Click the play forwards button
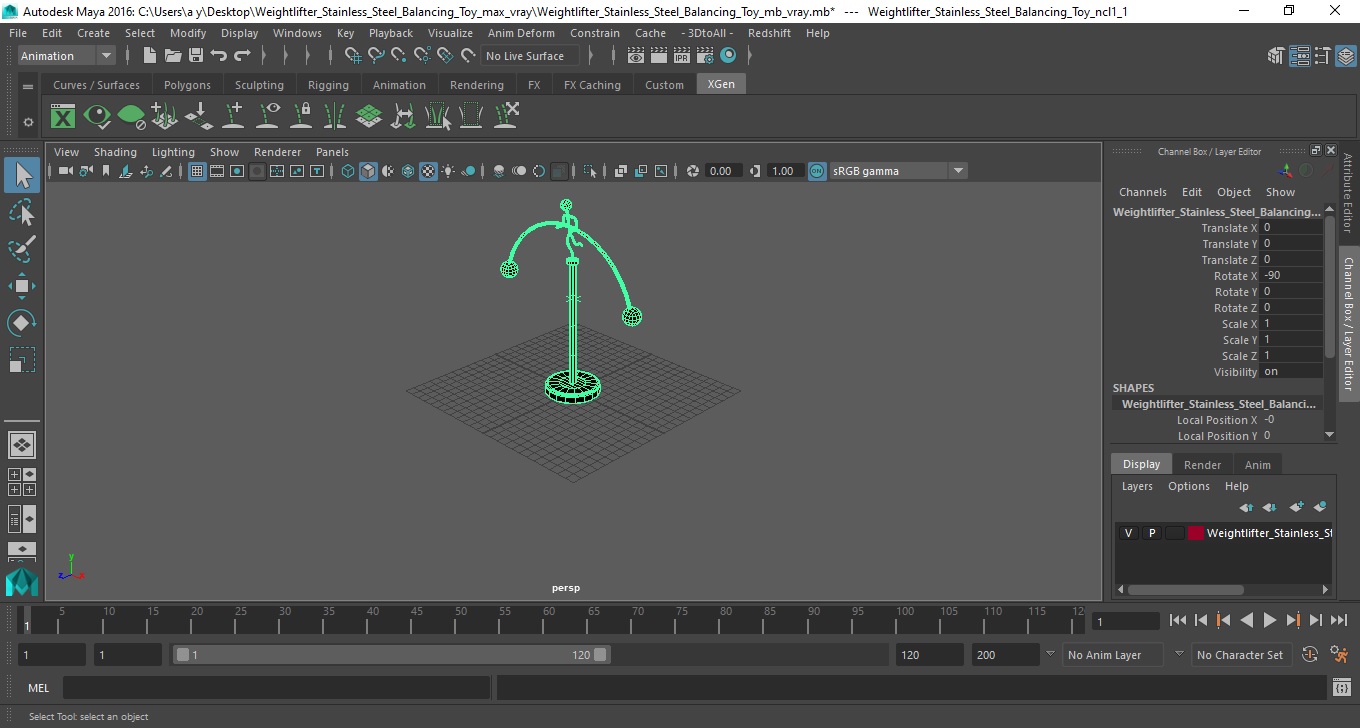Viewport: 1360px width, 728px height. tap(1269, 620)
